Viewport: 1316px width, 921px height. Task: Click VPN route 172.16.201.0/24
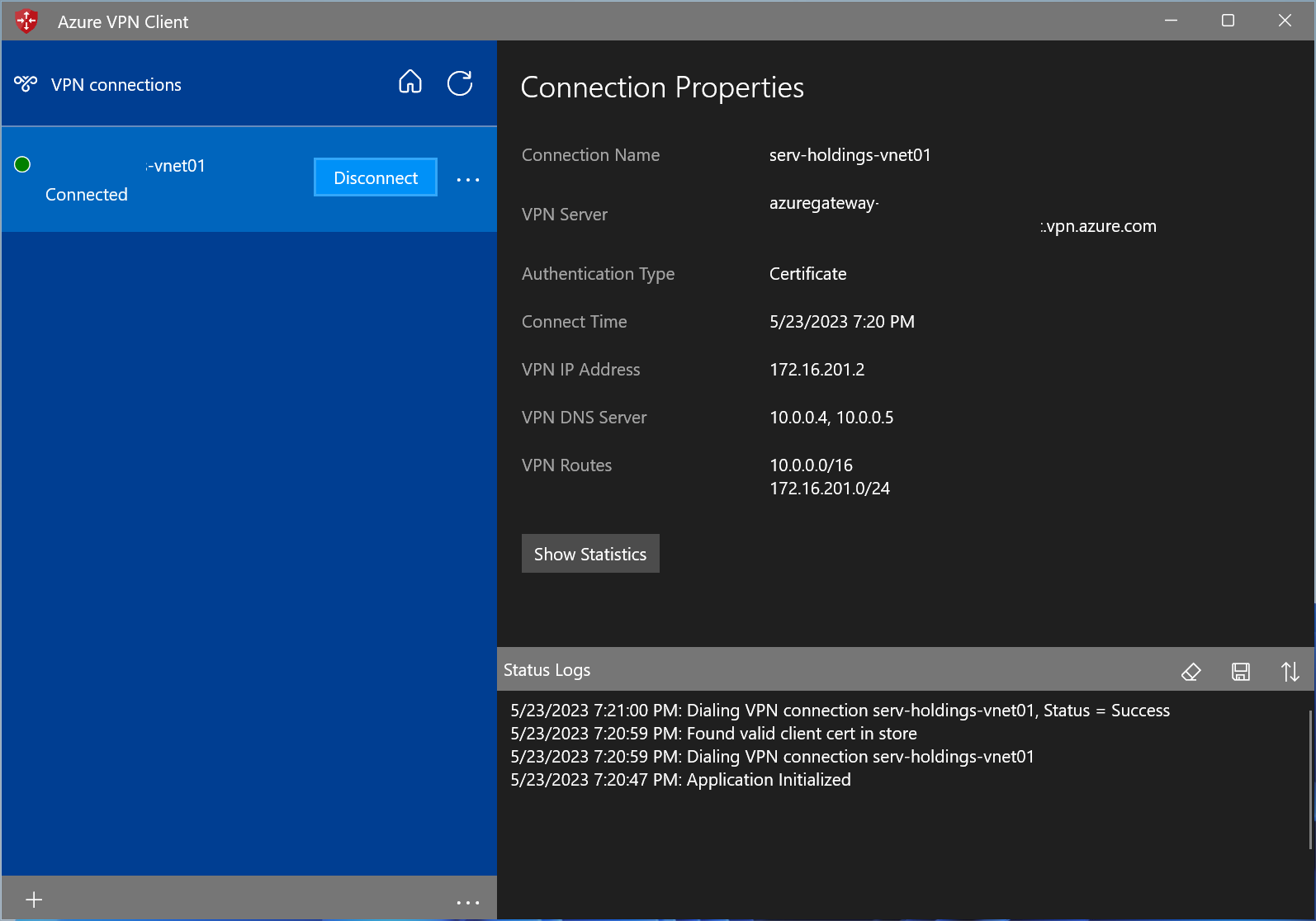pyautogui.click(x=830, y=489)
